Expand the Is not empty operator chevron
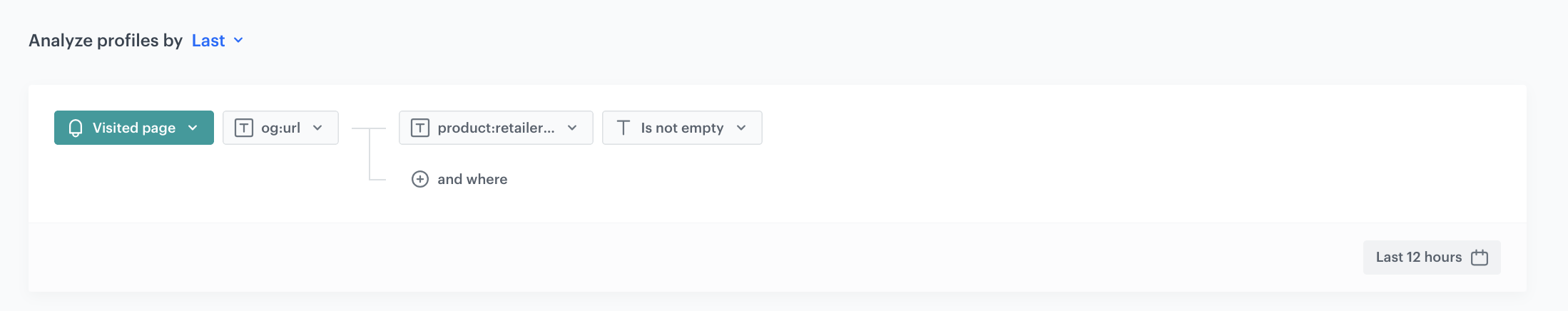Image resolution: width=1568 pixels, height=311 pixels. tap(741, 128)
